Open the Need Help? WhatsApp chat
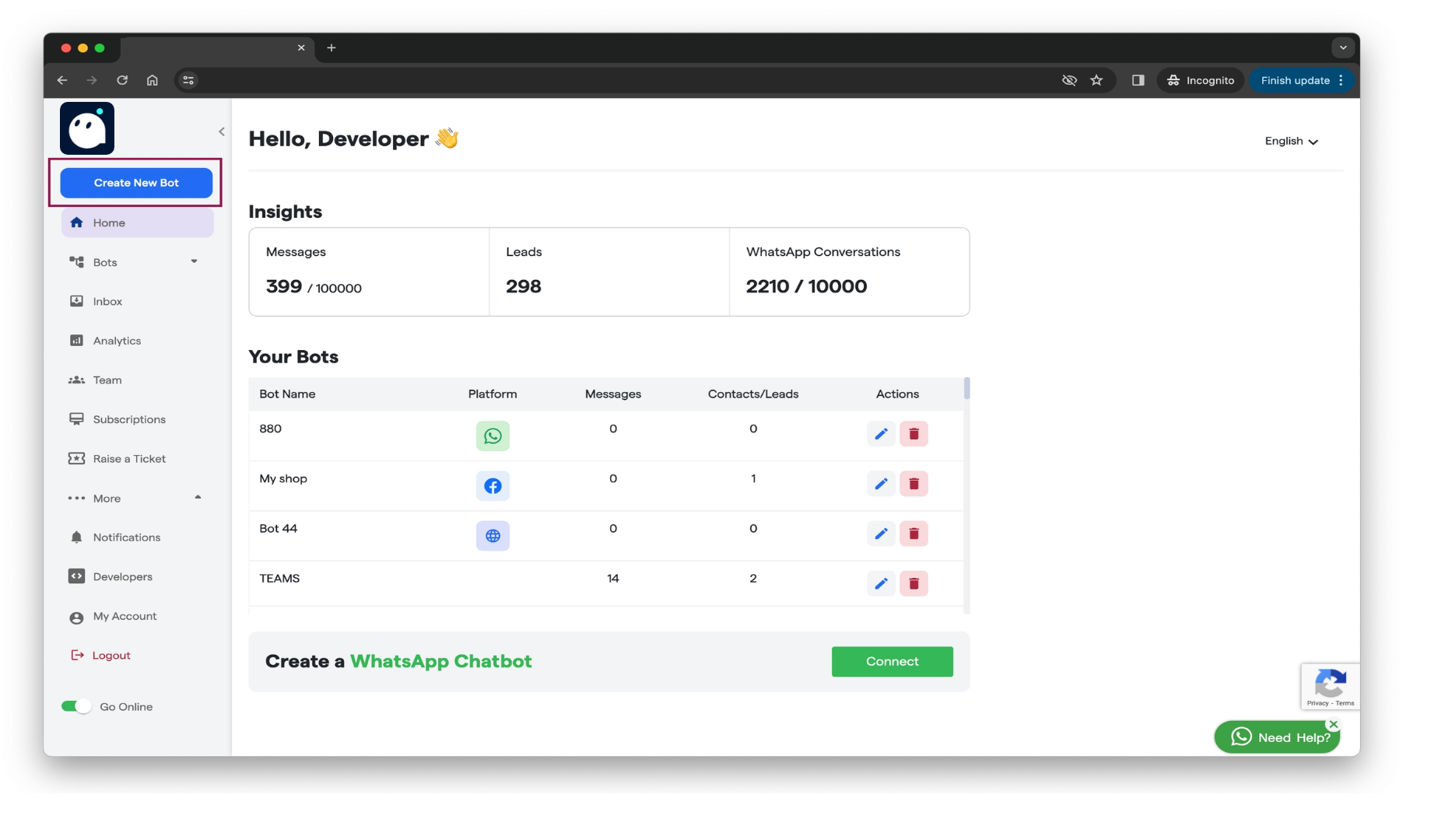 1277,737
